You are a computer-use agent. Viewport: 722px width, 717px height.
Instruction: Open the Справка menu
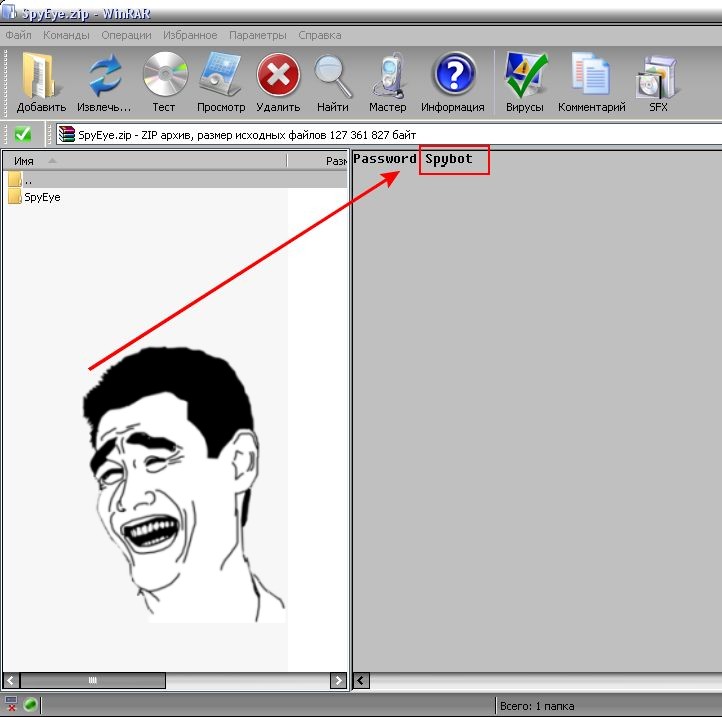pyautogui.click(x=320, y=35)
